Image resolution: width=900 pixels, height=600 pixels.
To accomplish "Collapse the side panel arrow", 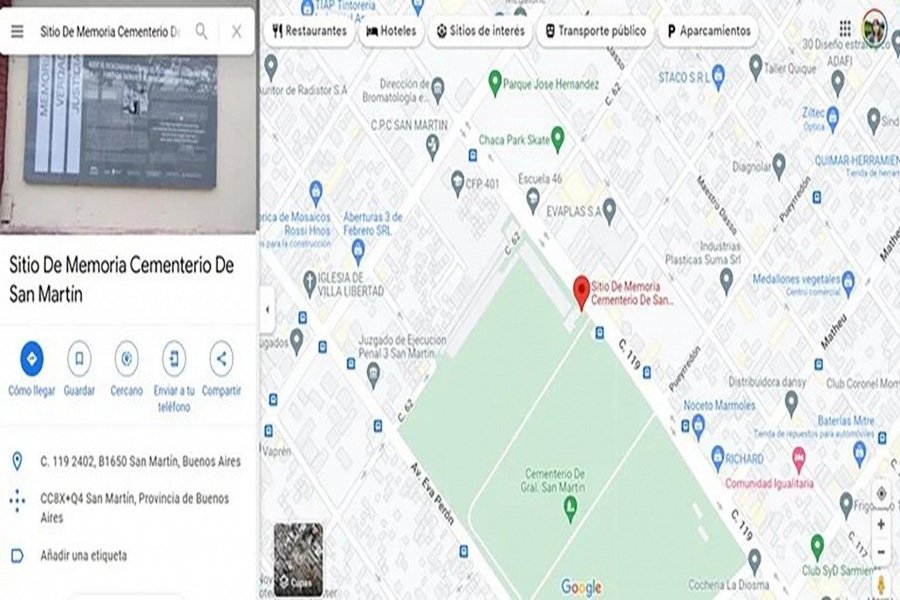I will click(267, 309).
